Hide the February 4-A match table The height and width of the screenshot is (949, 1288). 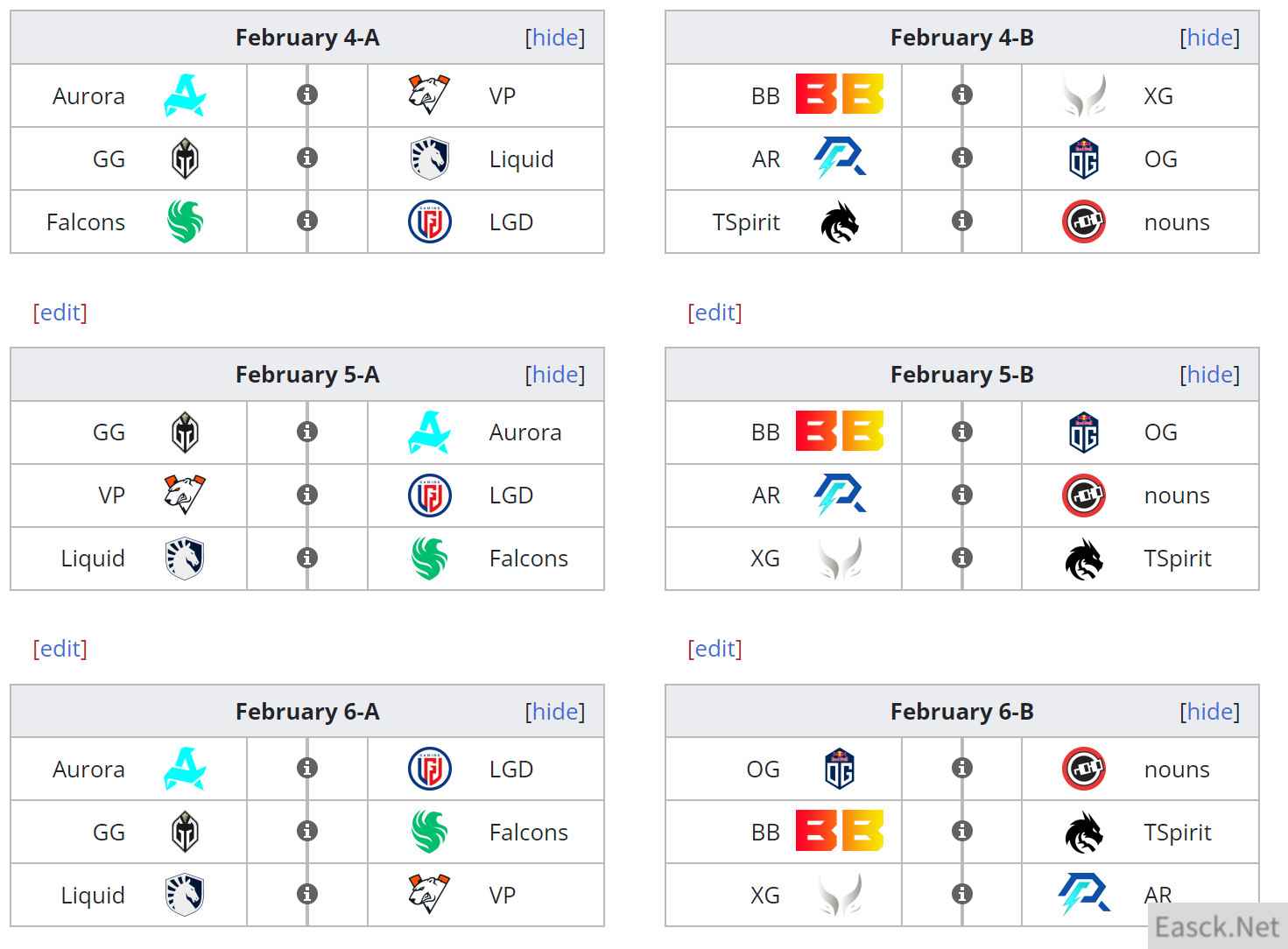(x=555, y=38)
